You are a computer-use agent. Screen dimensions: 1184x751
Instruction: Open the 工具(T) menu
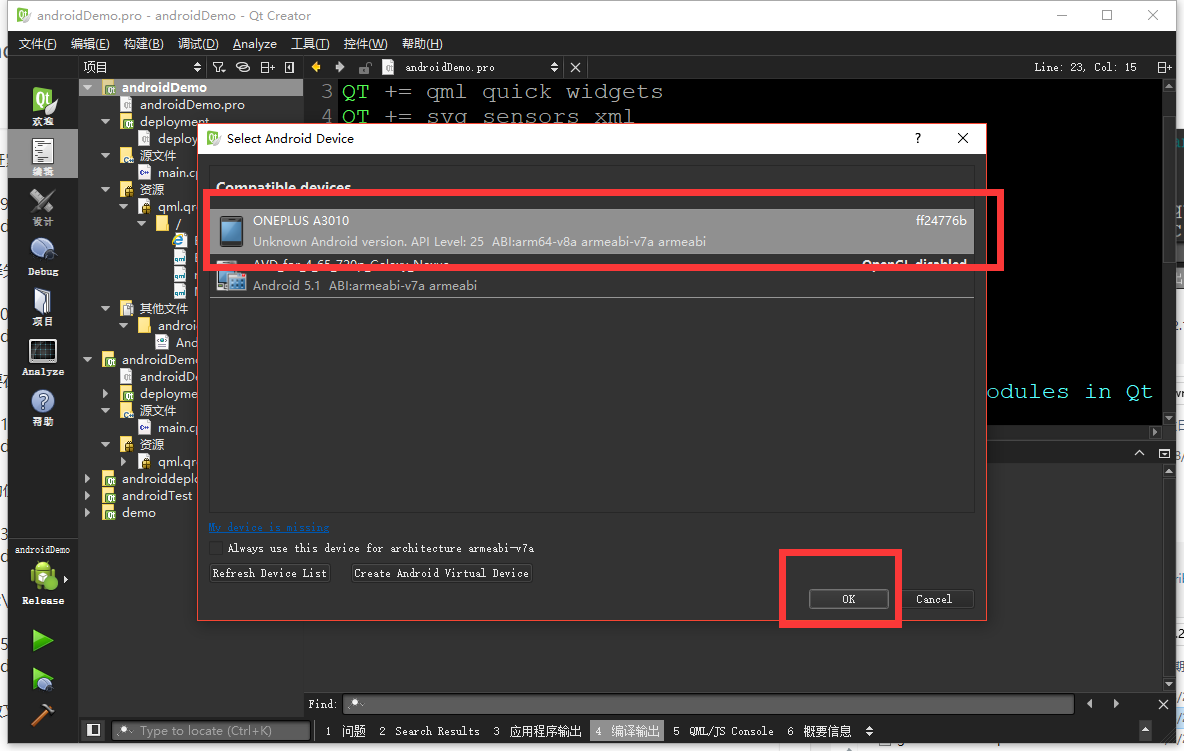coord(310,44)
